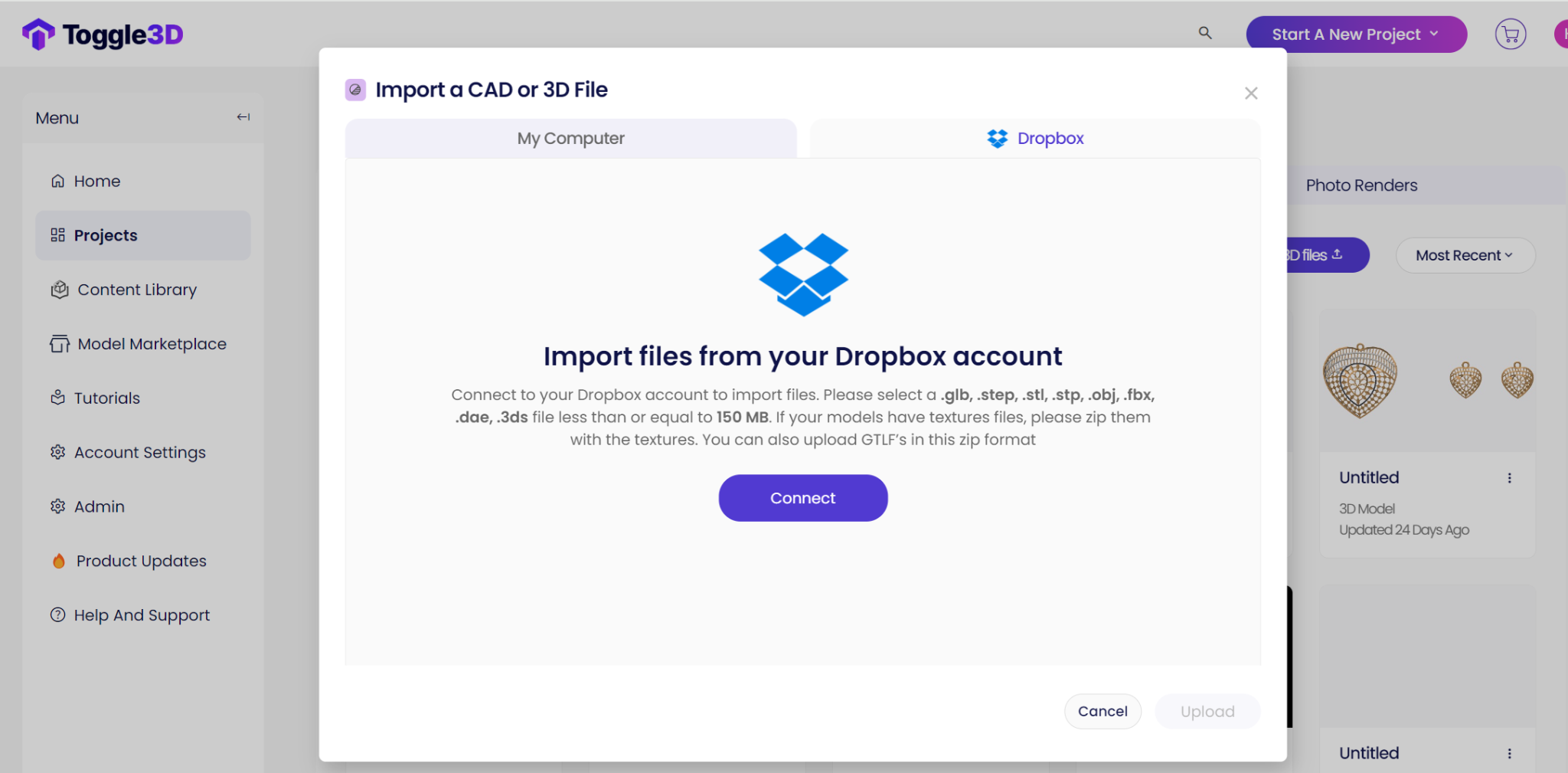Image resolution: width=1568 pixels, height=773 pixels.
Task: Click the Content Library box icon
Action: [x=60, y=290]
